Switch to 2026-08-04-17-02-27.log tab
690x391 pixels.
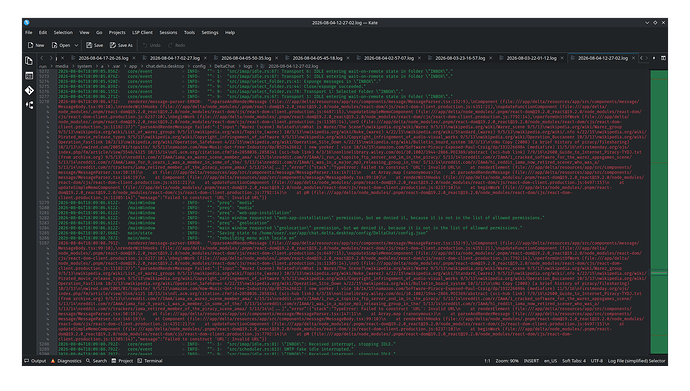coord(175,58)
